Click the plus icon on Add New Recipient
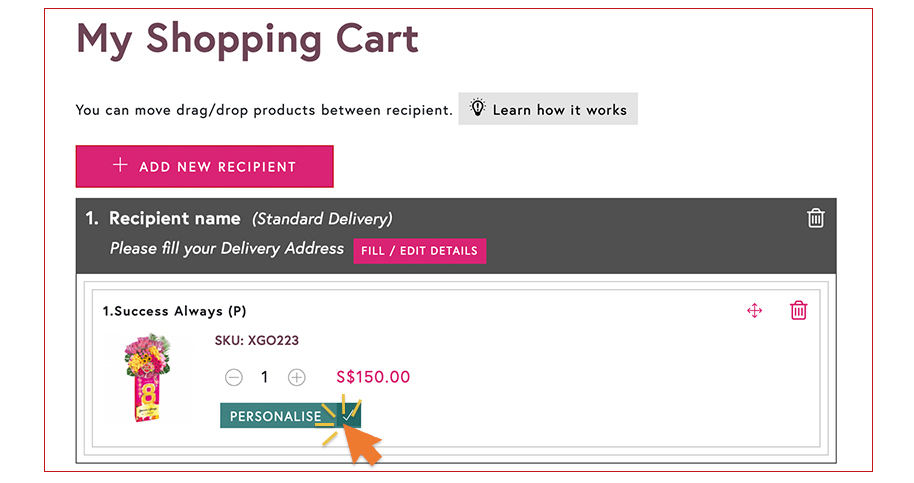 click(120, 165)
